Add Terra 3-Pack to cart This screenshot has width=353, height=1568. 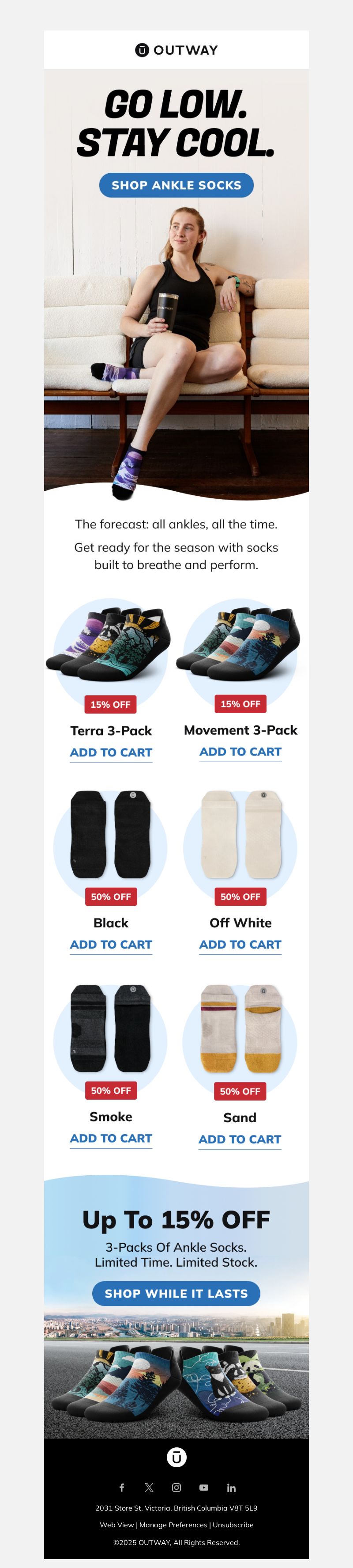click(x=111, y=752)
